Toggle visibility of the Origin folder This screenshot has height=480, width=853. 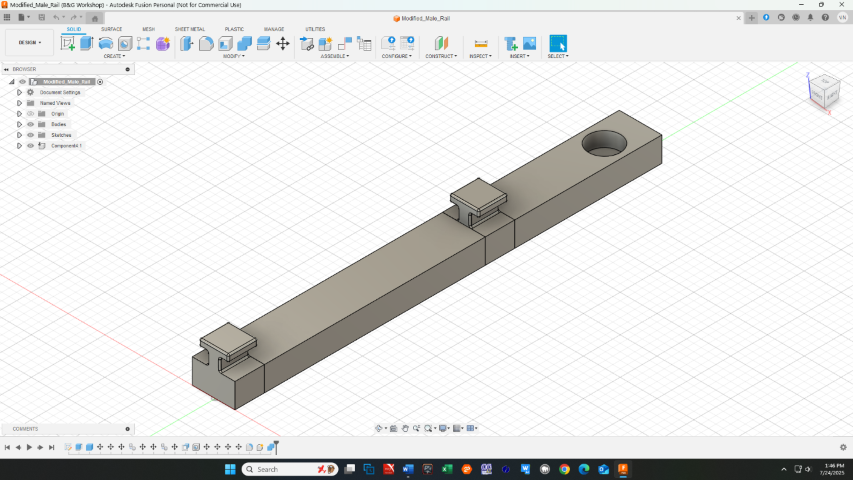pyautogui.click(x=30, y=114)
